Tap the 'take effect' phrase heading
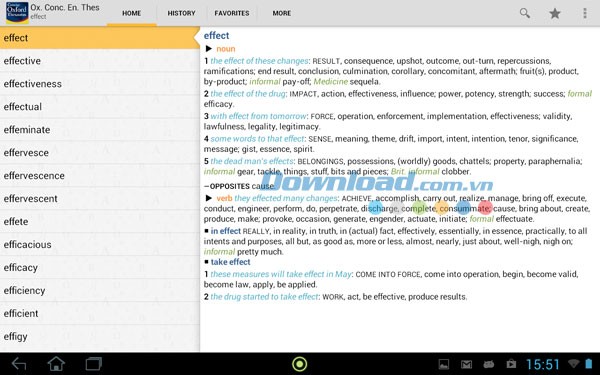Screen dimensions: 600x375 (x=230, y=262)
